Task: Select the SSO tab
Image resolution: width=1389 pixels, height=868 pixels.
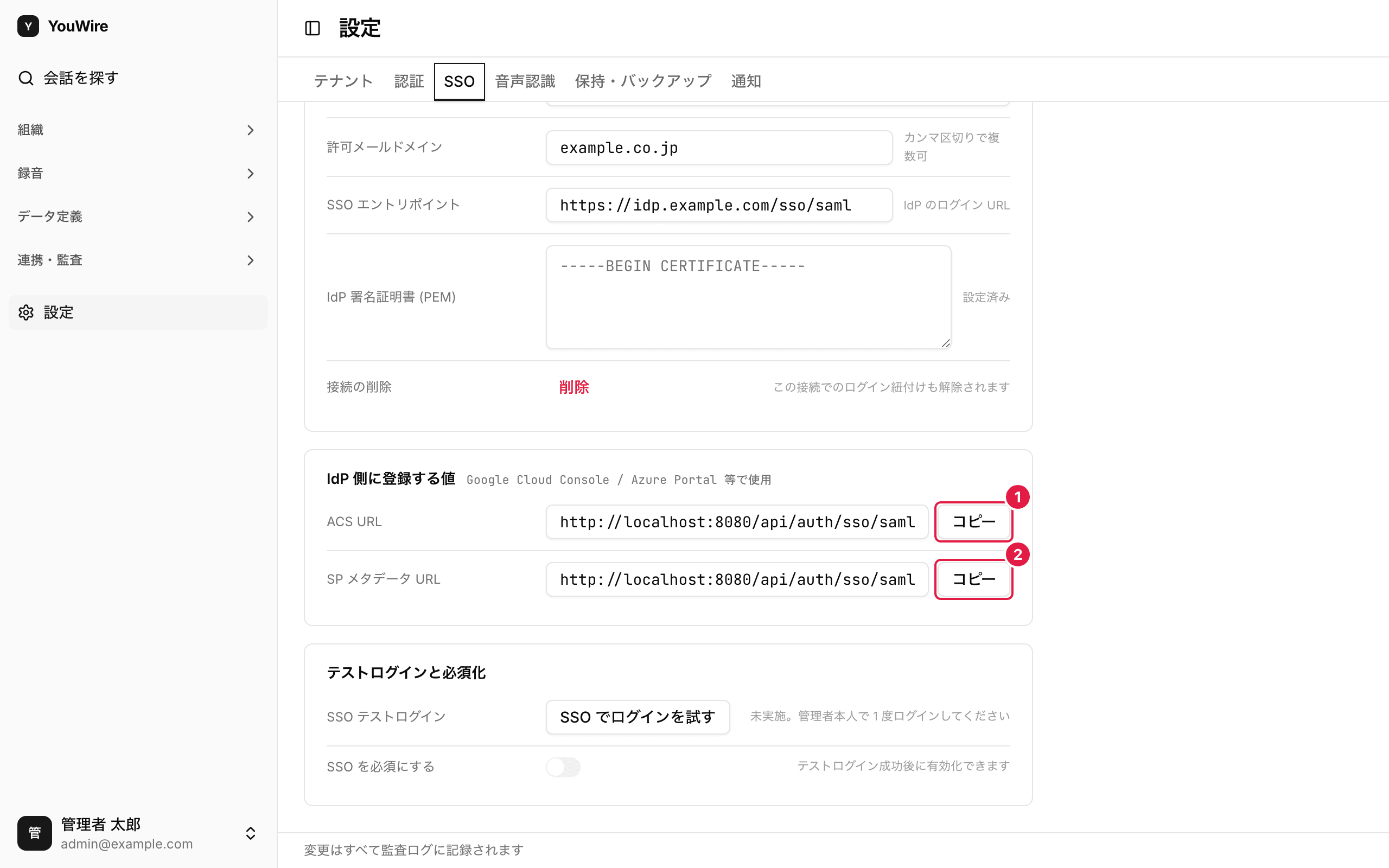Action: point(459,81)
